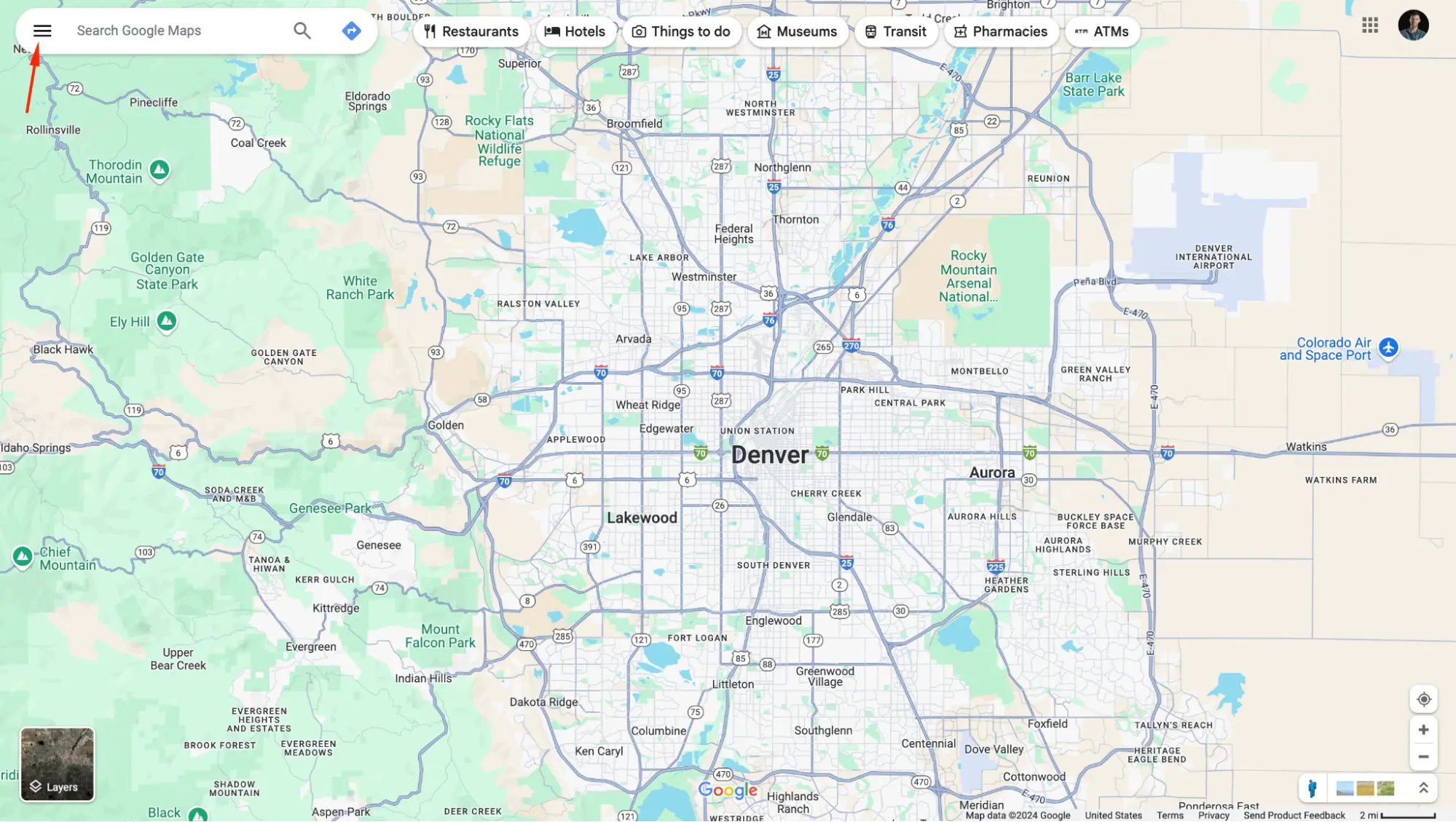Click the search magnifier icon

click(x=302, y=31)
